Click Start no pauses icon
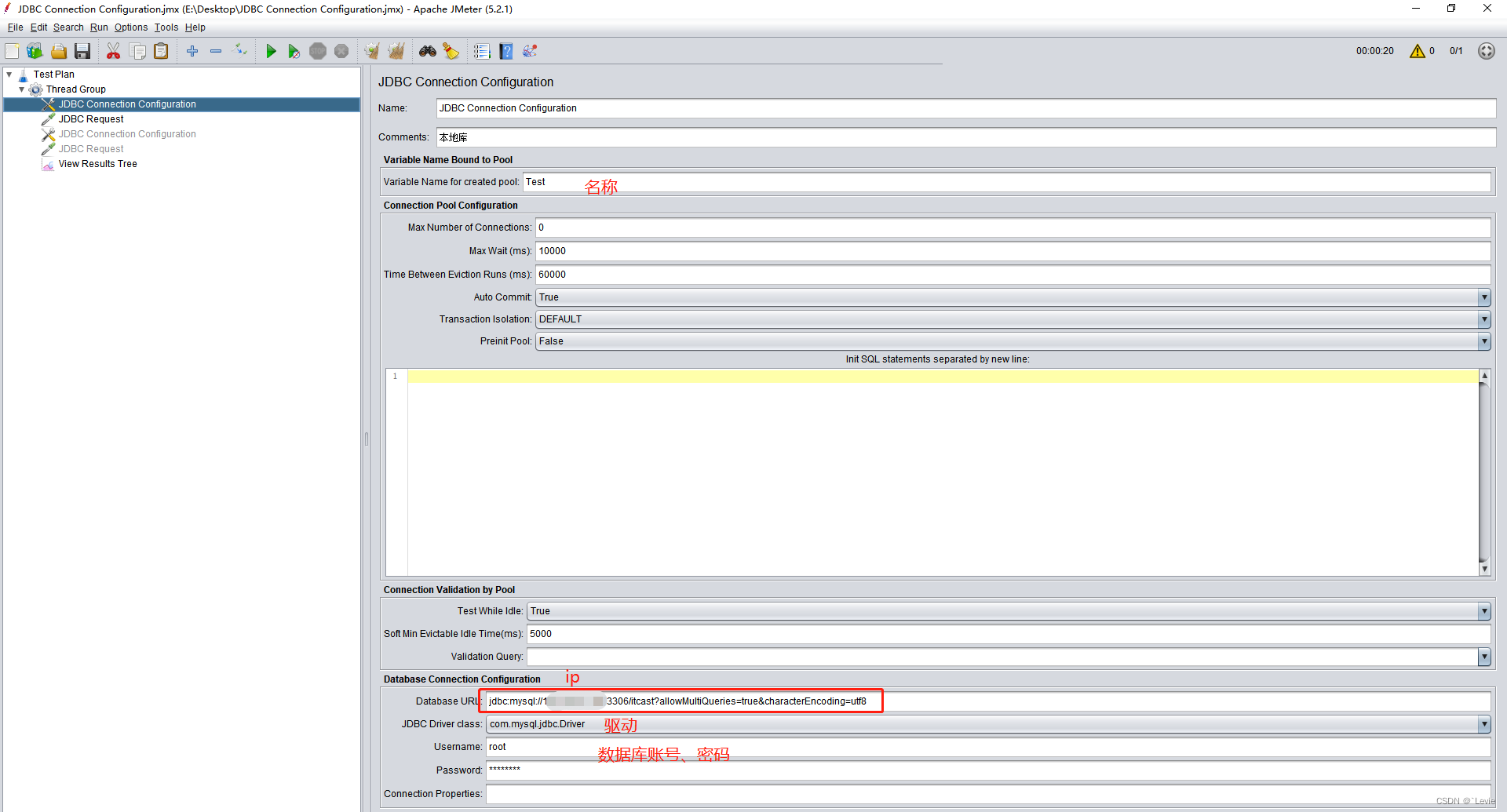The height and width of the screenshot is (812, 1507). [x=294, y=51]
